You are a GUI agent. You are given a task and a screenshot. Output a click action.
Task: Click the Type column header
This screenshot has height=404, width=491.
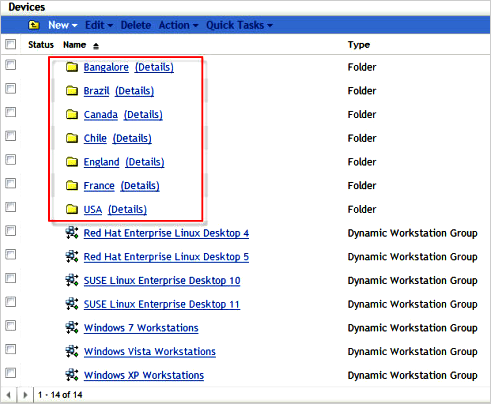(359, 45)
